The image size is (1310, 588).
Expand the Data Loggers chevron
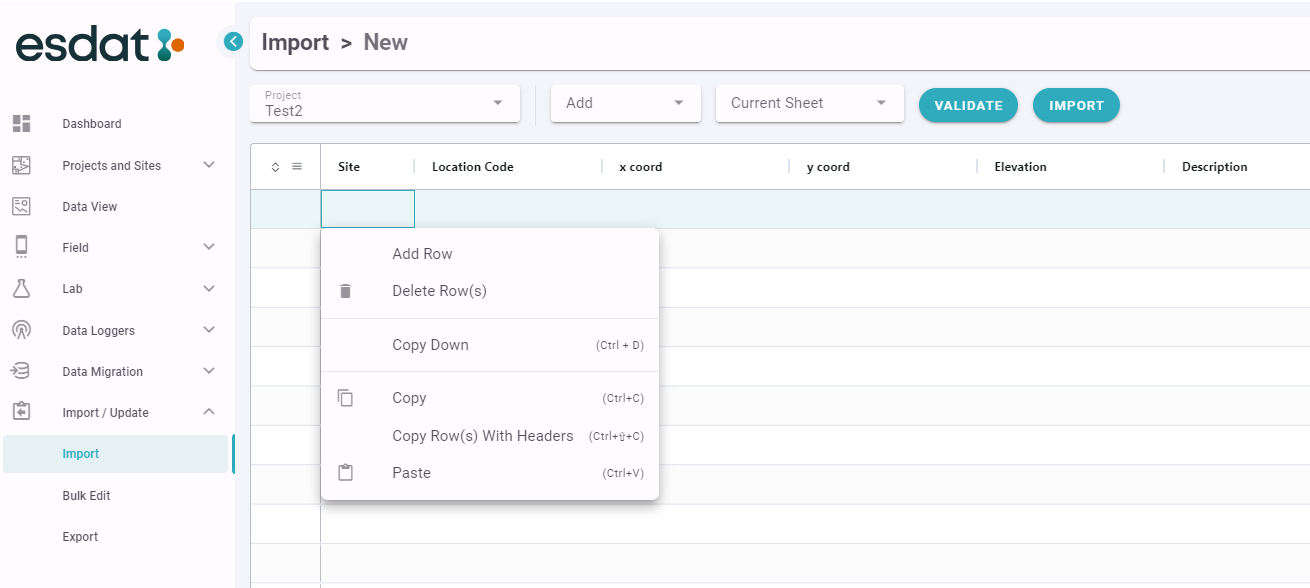click(x=209, y=330)
